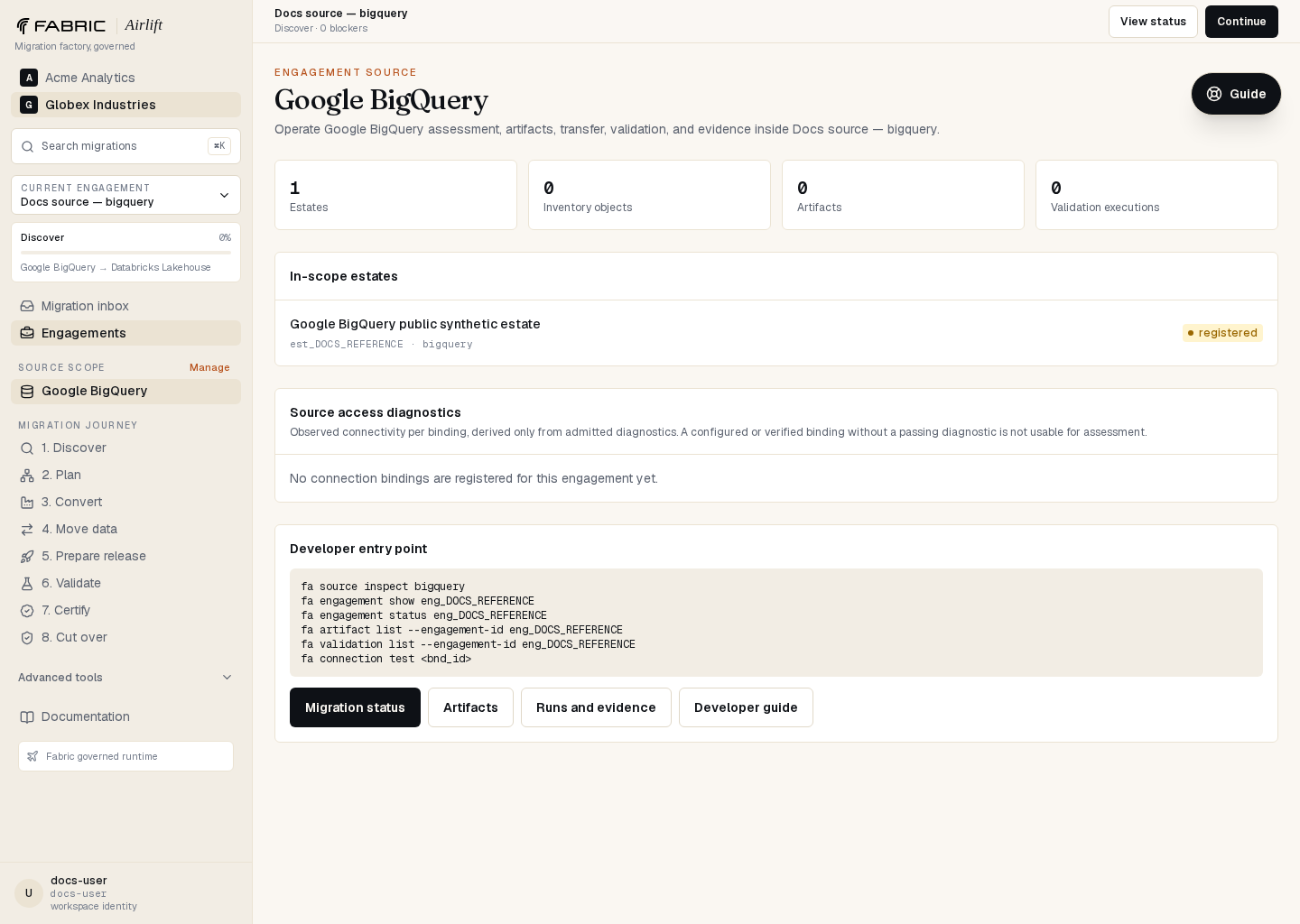Viewport: 1300px width, 924px height.
Task: Open 8. Cut over journey step
Action: click(x=125, y=637)
